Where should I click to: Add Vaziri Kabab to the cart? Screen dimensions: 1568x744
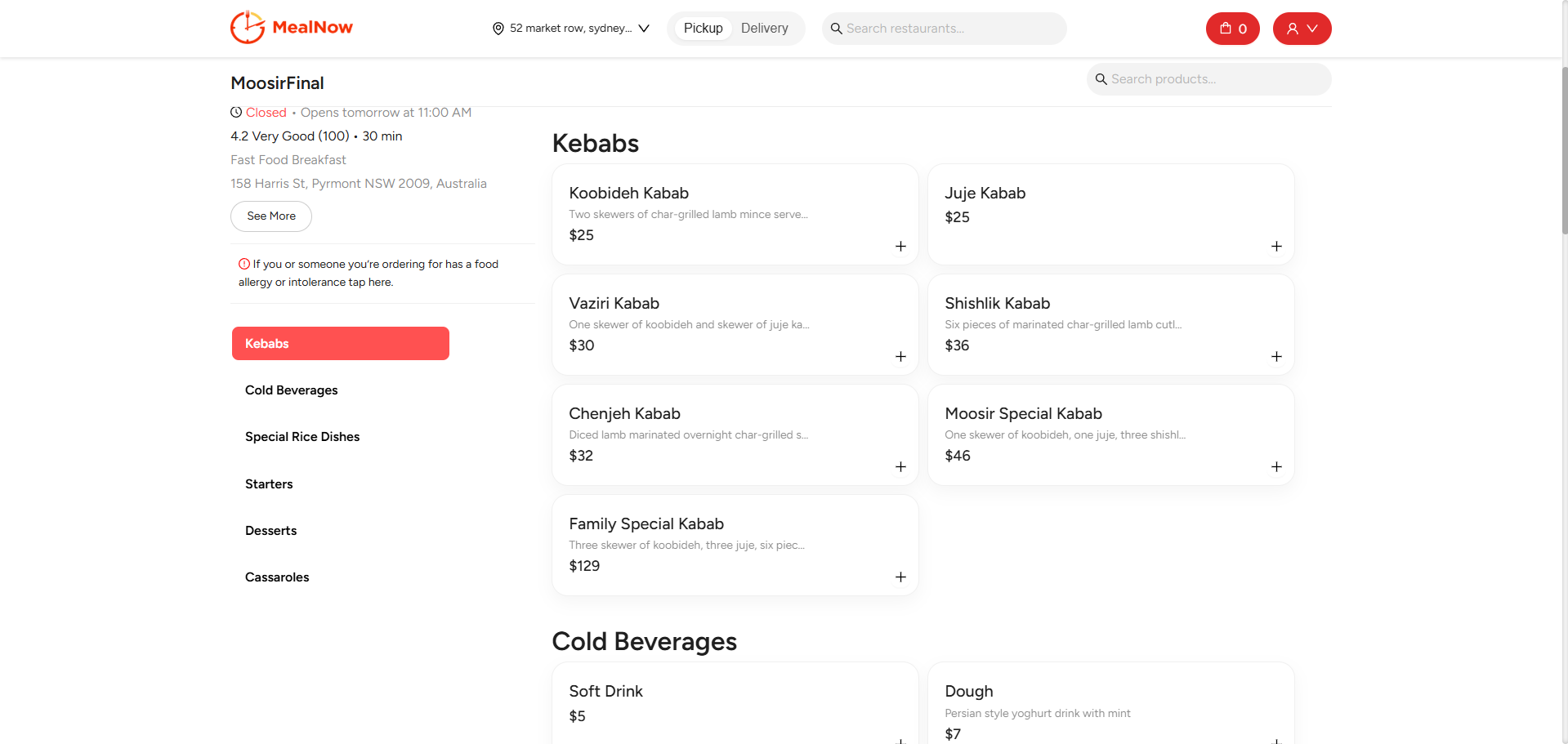point(900,356)
